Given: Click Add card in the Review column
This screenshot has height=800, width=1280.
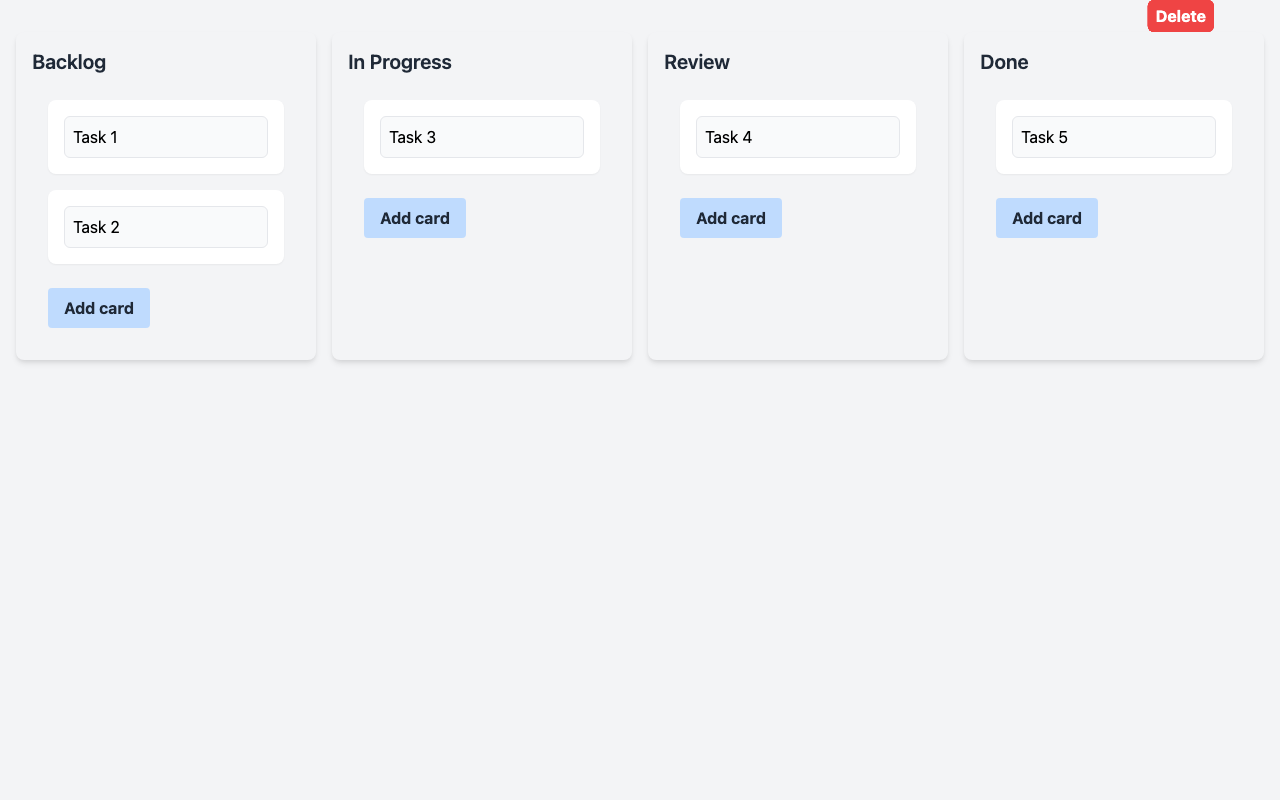Looking at the screenshot, I should [x=730, y=218].
